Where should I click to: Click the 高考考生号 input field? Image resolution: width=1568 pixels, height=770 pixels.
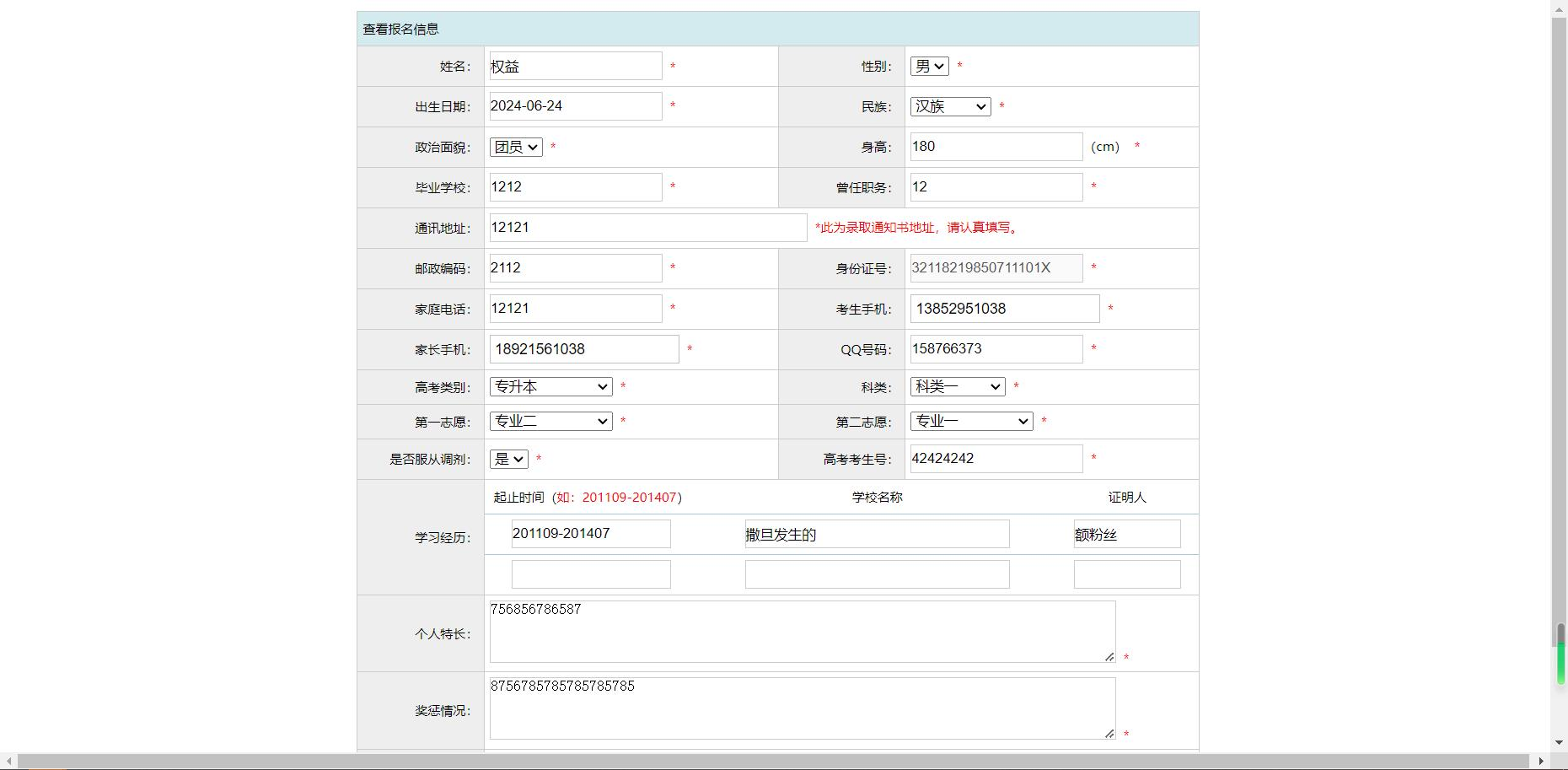coord(996,459)
